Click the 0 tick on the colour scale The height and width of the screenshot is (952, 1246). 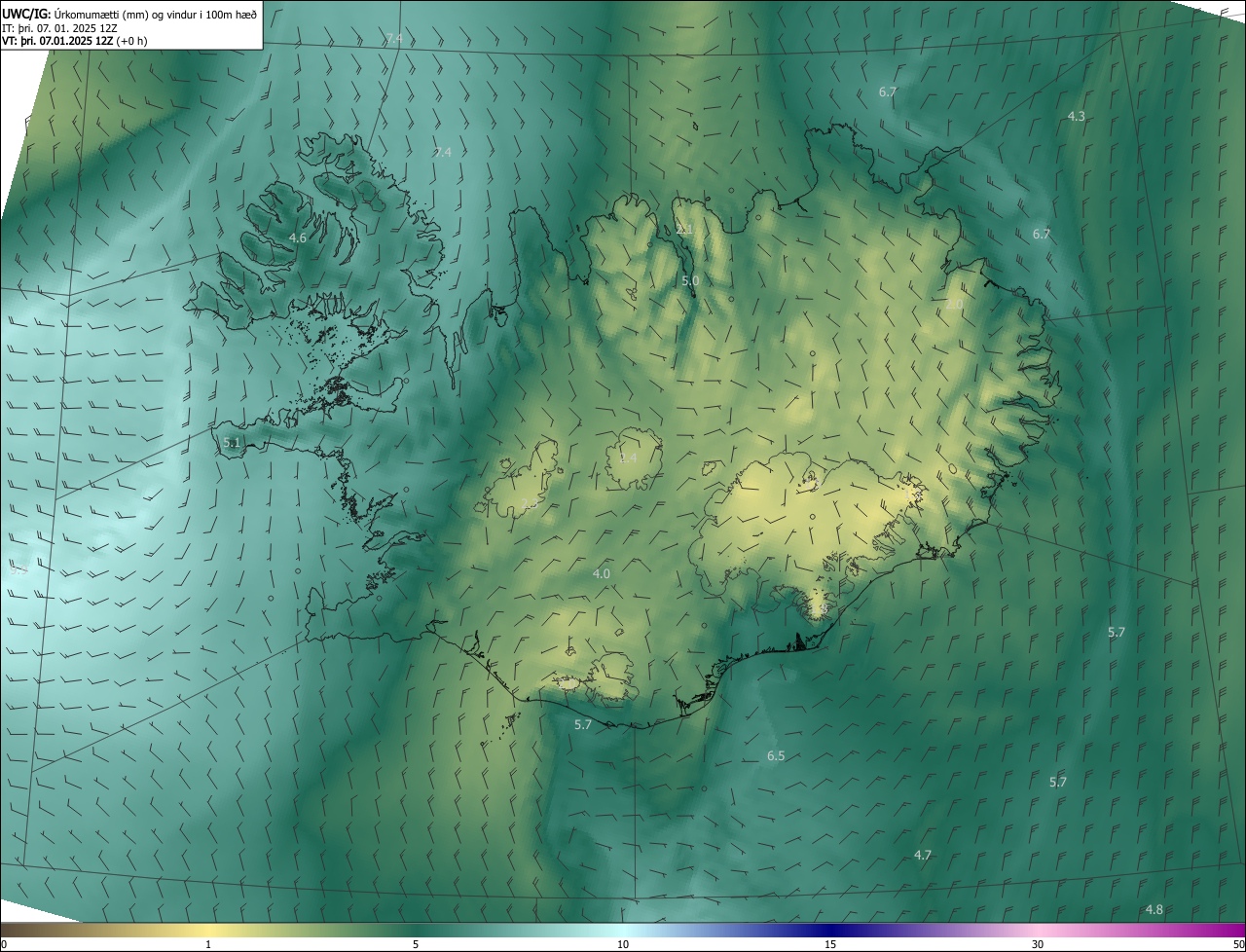click(x=4, y=944)
